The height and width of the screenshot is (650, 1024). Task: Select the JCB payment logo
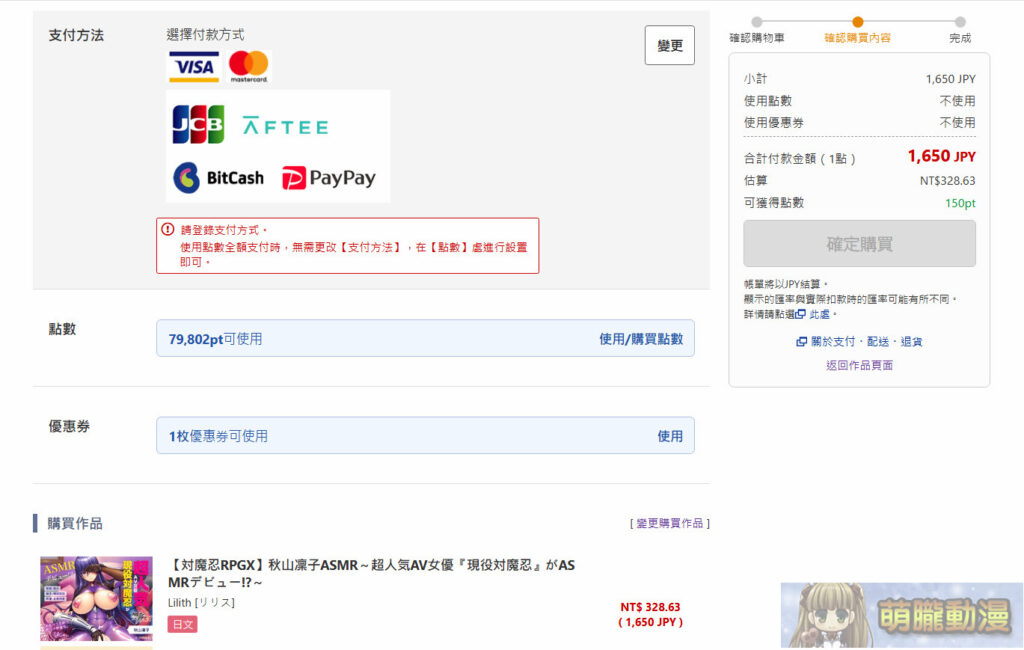click(x=199, y=124)
